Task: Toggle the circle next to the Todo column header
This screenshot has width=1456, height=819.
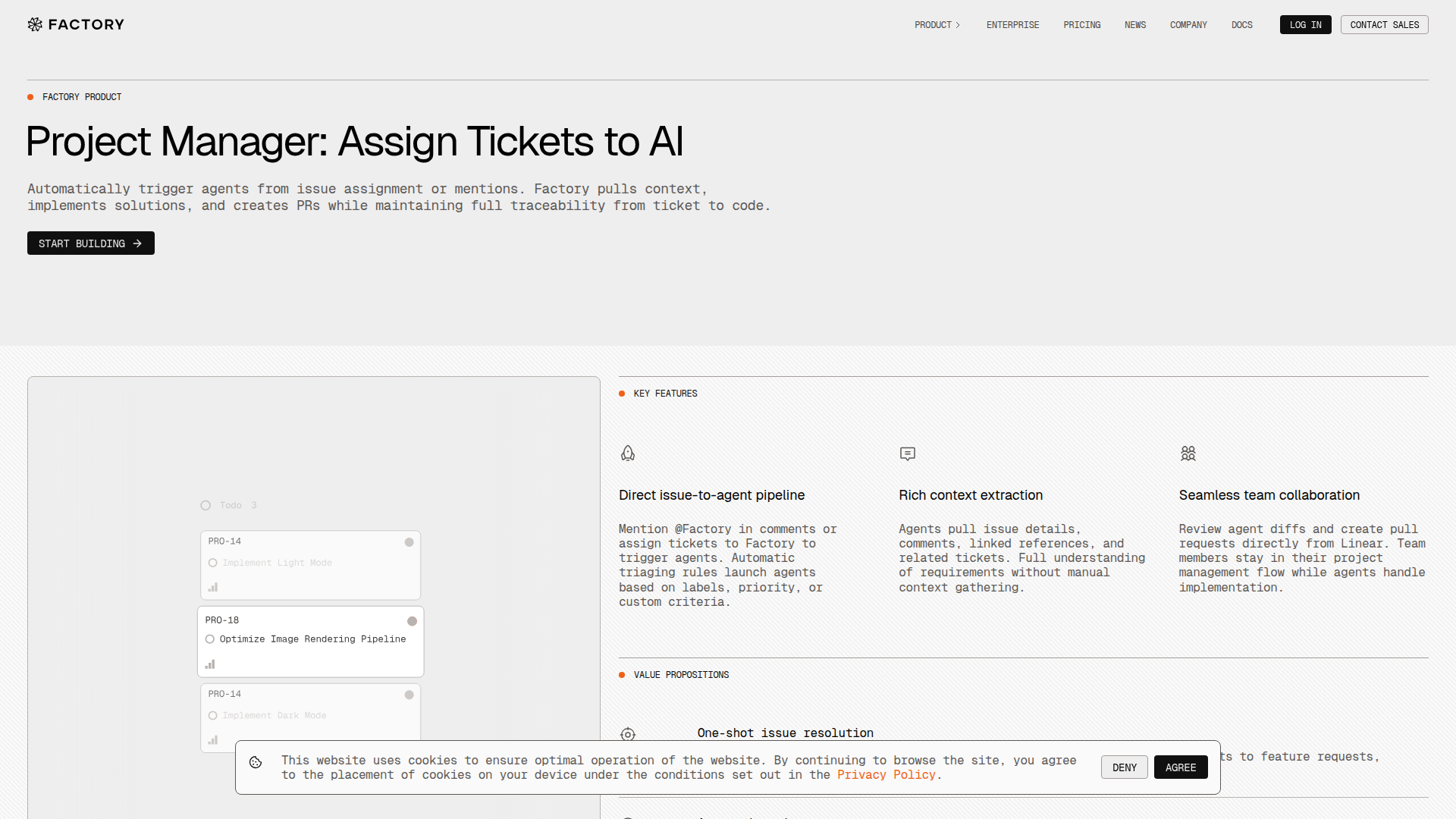Action: click(205, 505)
